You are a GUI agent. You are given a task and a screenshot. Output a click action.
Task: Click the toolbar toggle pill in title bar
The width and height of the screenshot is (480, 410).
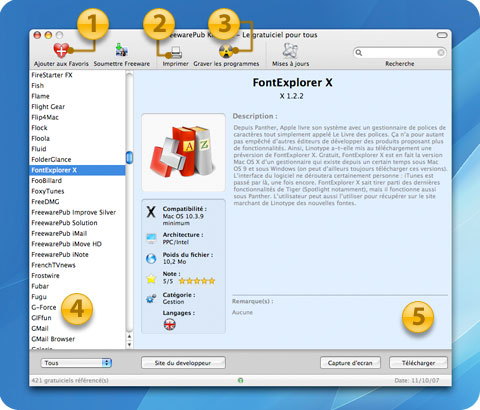coord(442,35)
